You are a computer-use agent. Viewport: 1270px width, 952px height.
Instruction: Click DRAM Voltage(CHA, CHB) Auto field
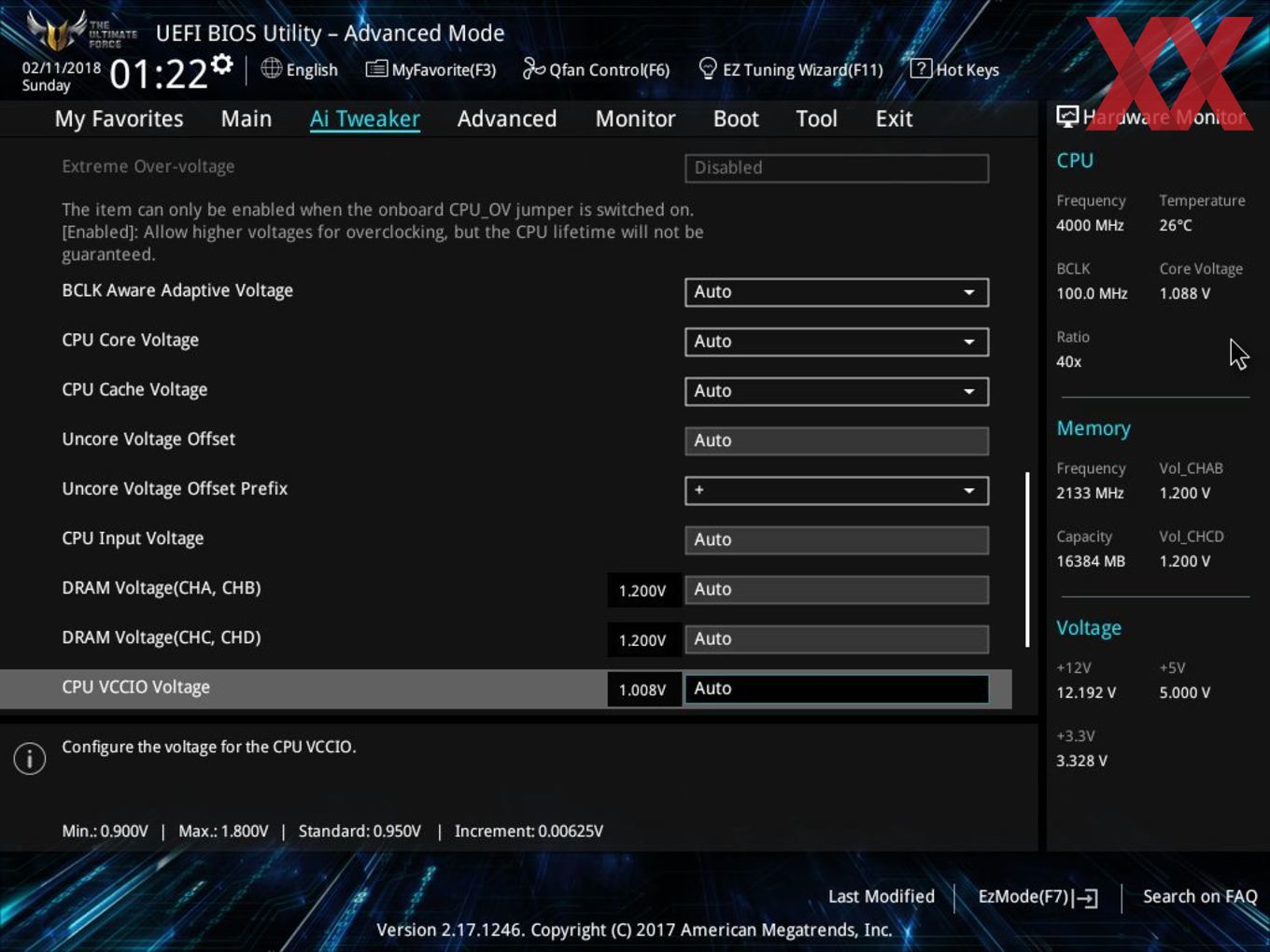coord(837,589)
